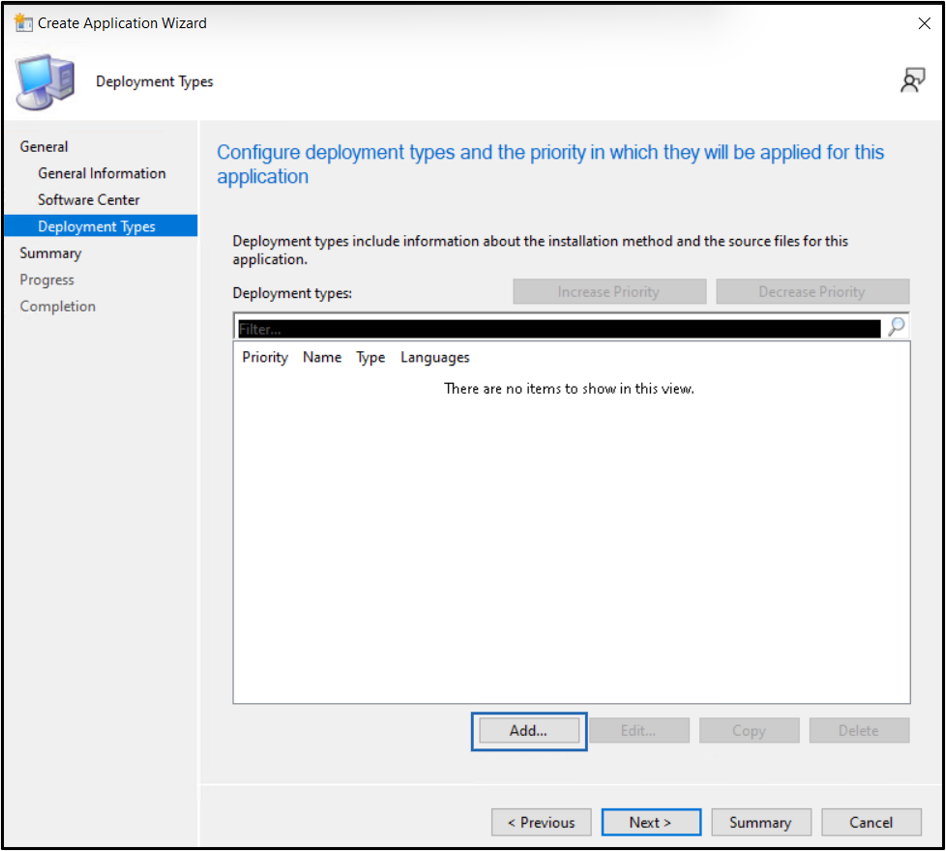Select General in the wizard sidebar
Viewport: 946px width, 851px height.
(x=44, y=147)
